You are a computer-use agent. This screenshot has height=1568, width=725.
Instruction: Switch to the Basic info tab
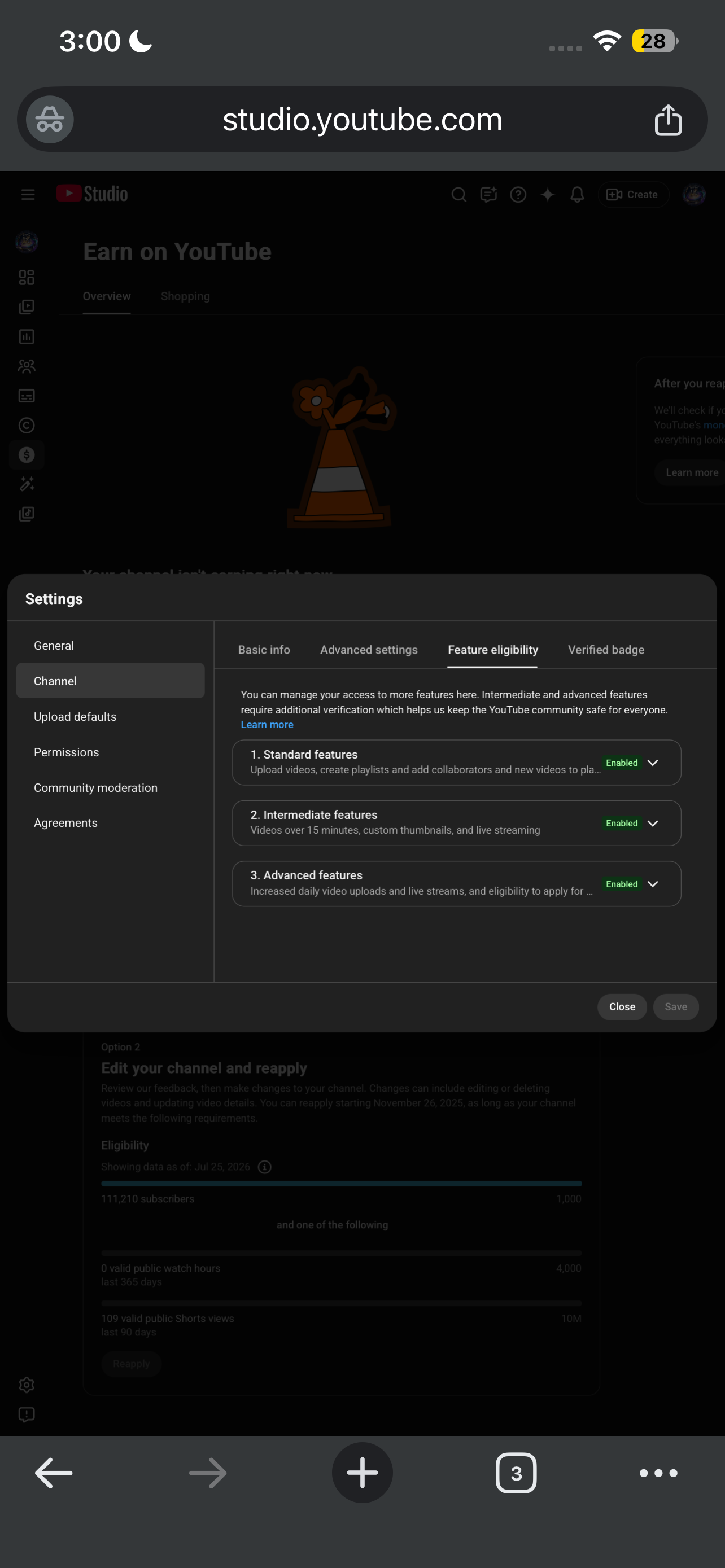click(264, 650)
